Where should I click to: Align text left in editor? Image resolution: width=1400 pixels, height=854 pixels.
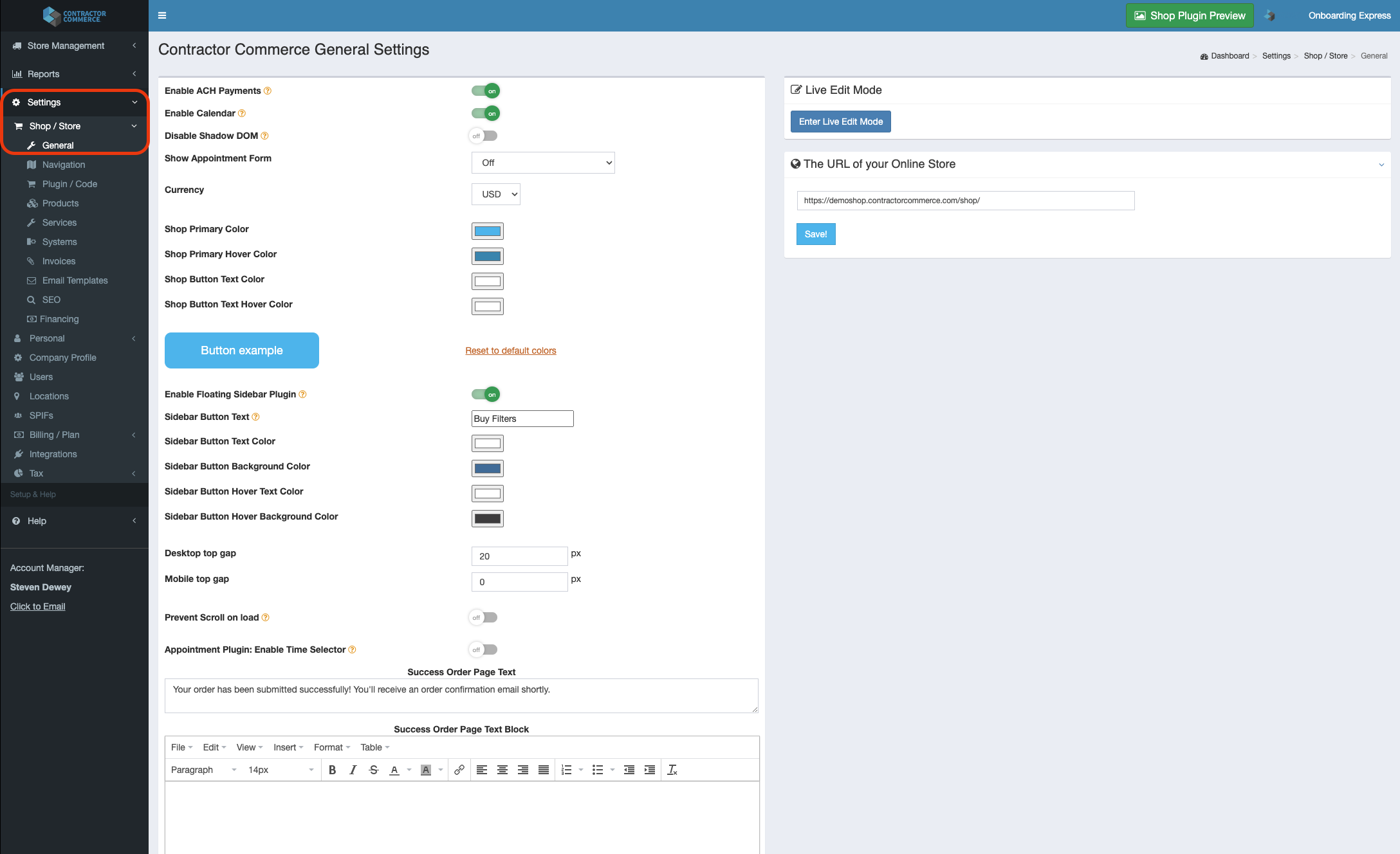coord(482,770)
